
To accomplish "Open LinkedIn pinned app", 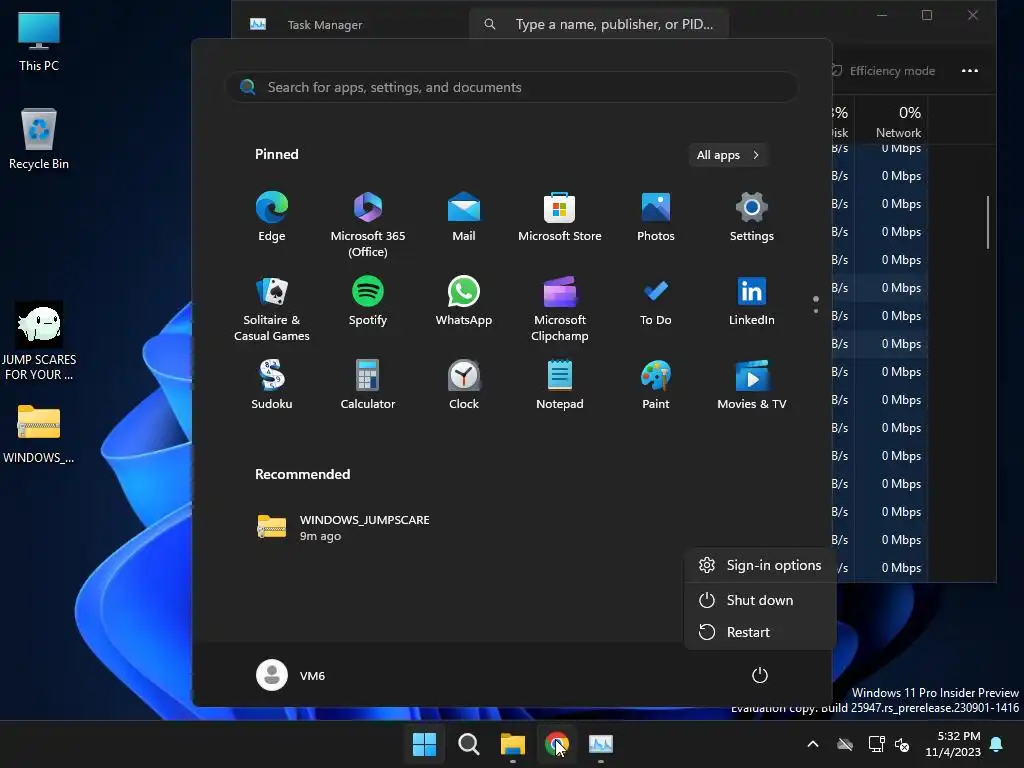I will pos(752,302).
